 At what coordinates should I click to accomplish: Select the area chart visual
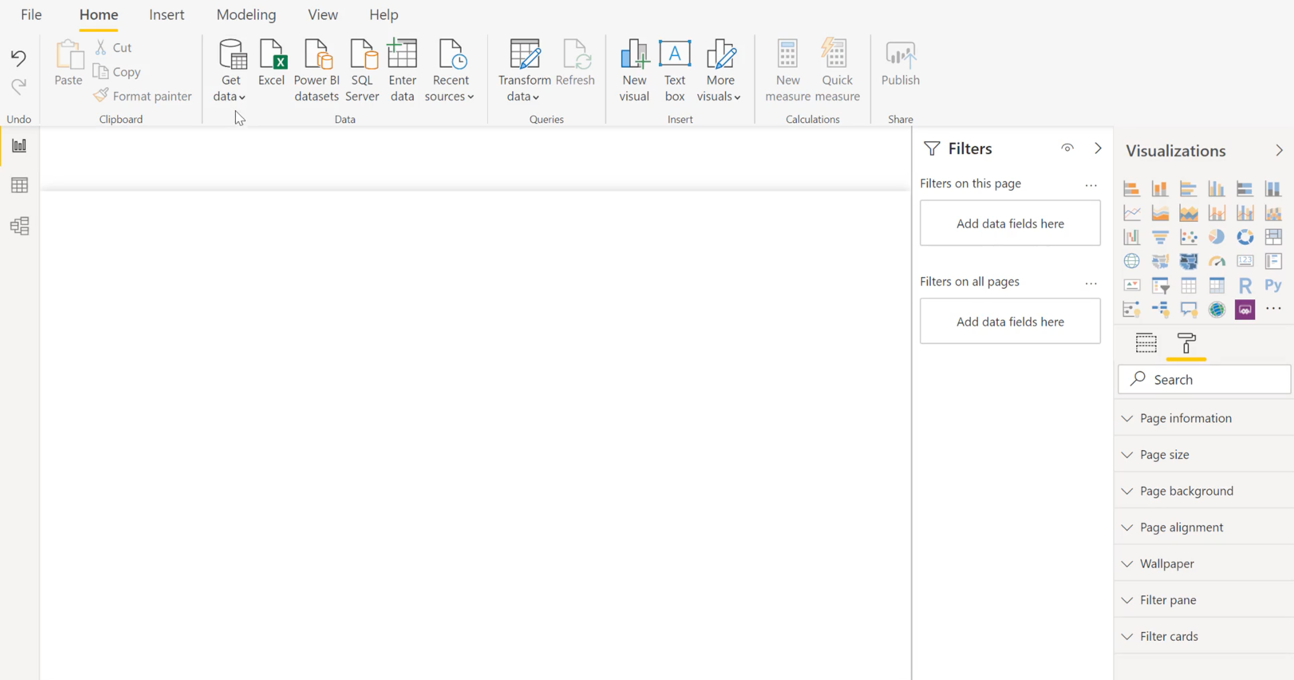coord(1160,213)
